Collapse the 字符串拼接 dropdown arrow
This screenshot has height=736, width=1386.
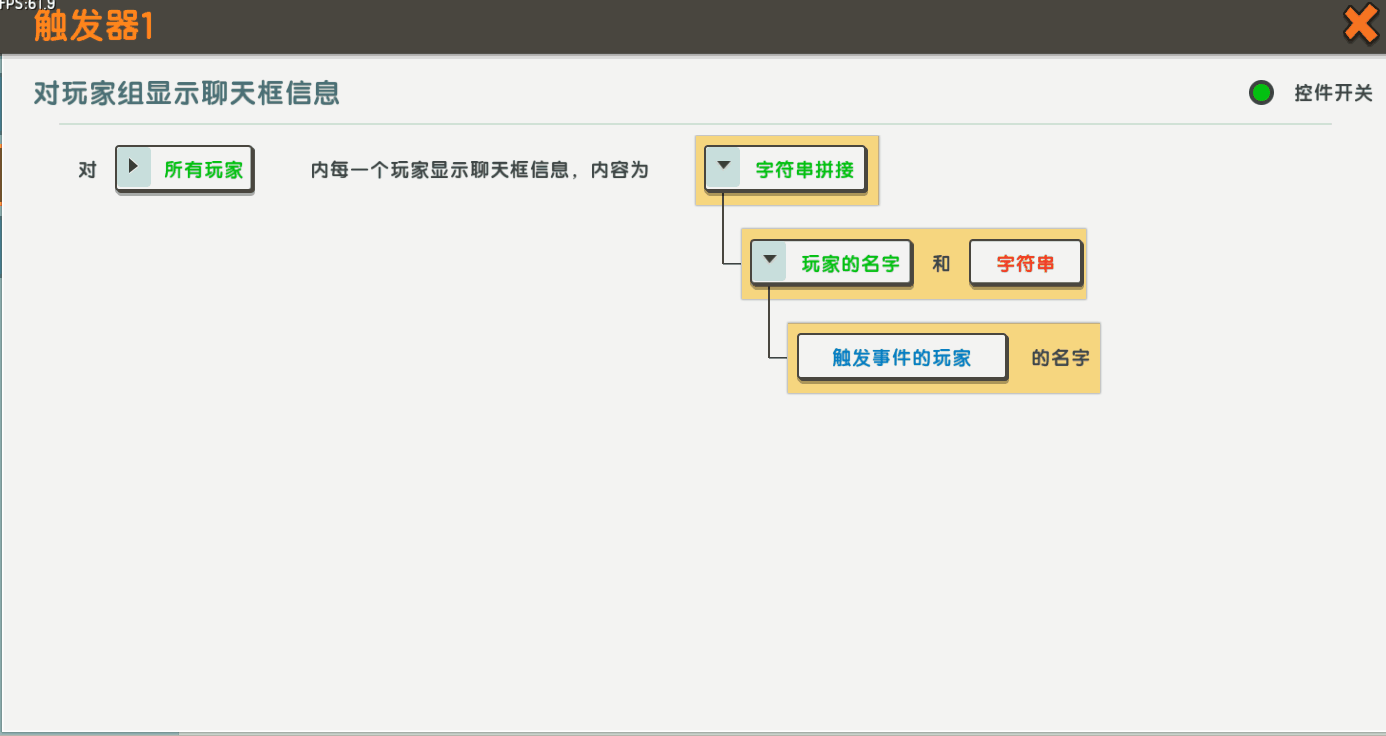click(723, 168)
